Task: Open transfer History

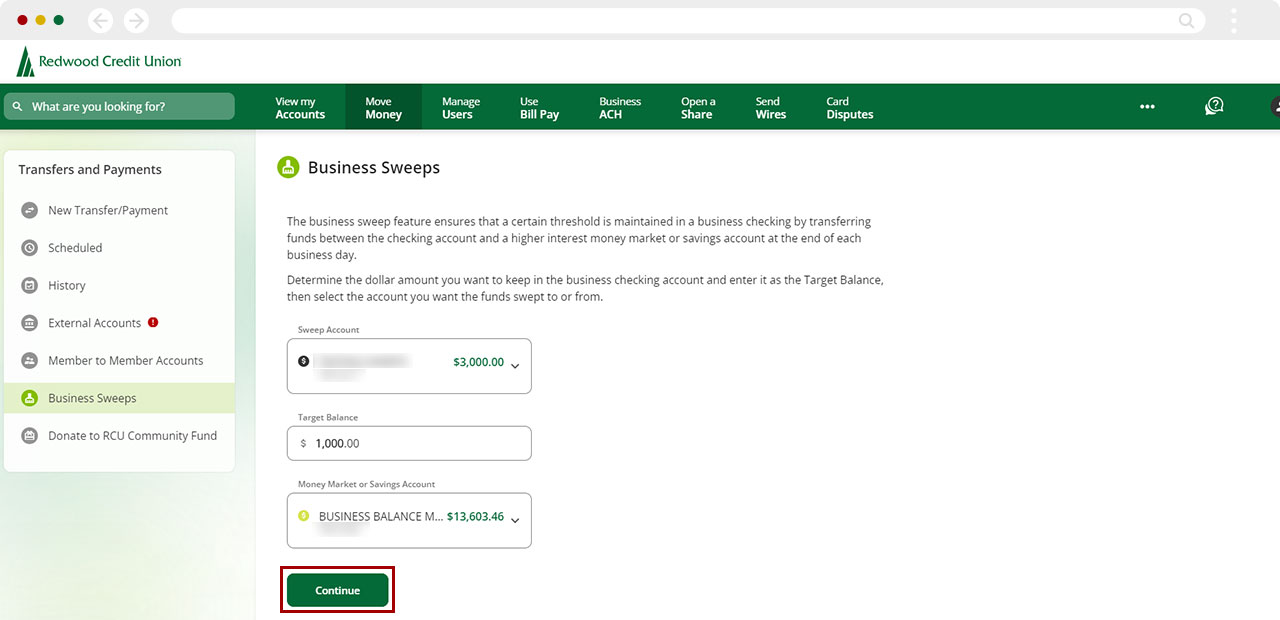Action: pyautogui.click(x=119, y=285)
